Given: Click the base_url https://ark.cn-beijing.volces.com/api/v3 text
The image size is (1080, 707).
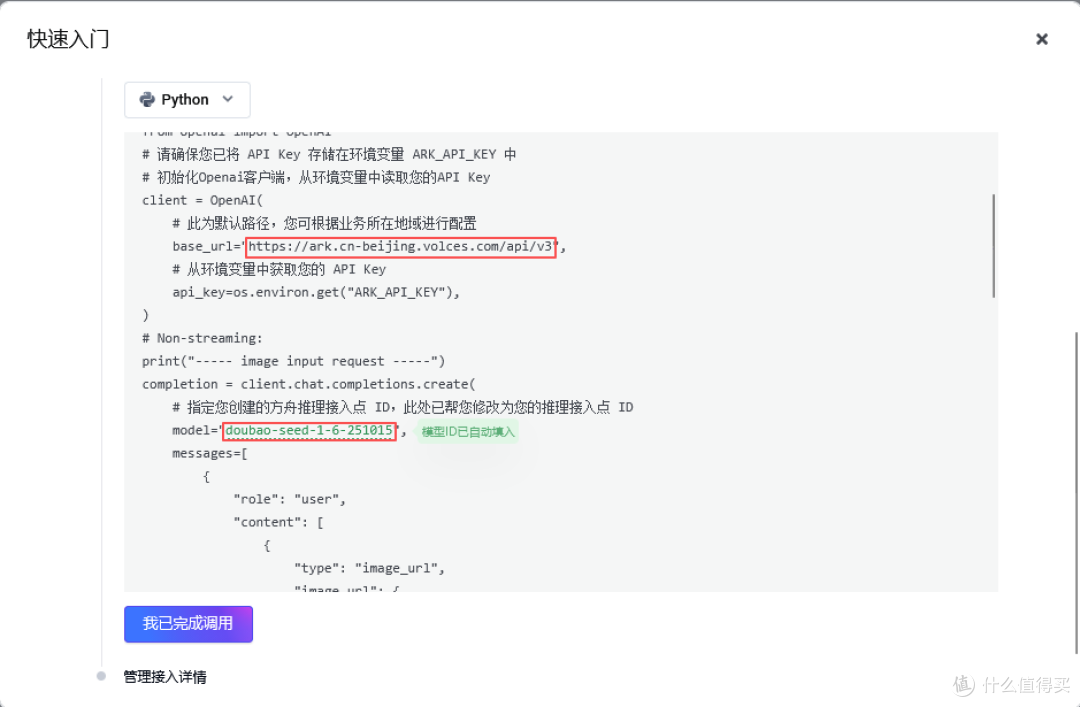Looking at the screenshot, I should [400, 247].
